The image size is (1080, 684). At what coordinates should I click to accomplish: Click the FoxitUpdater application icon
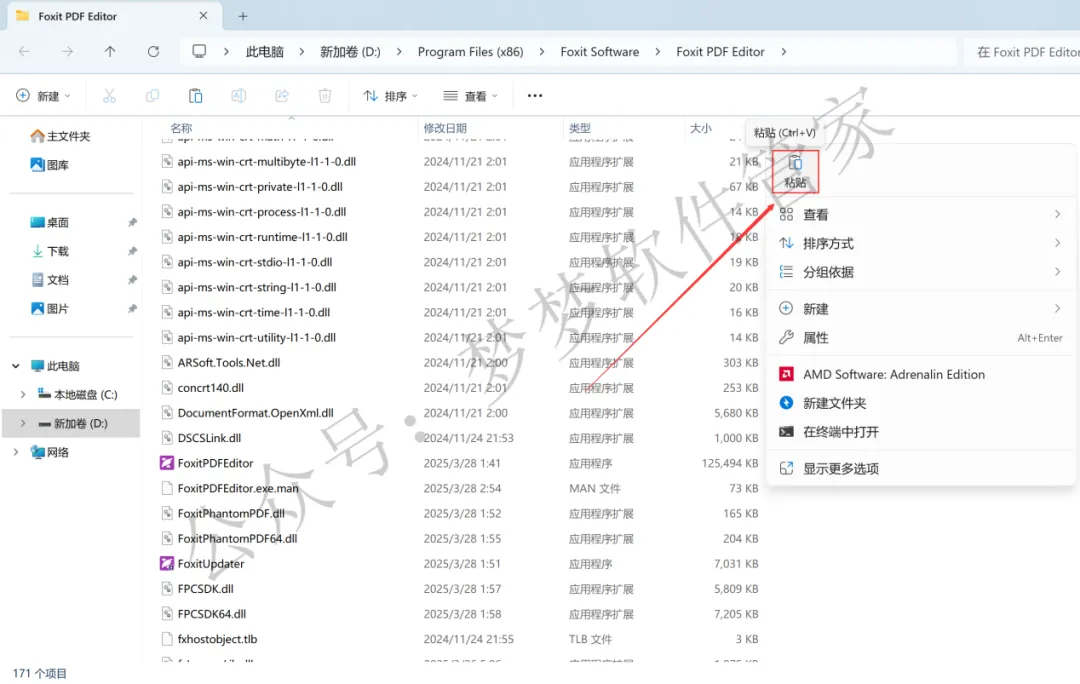pyautogui.click(x=167, y=563)
